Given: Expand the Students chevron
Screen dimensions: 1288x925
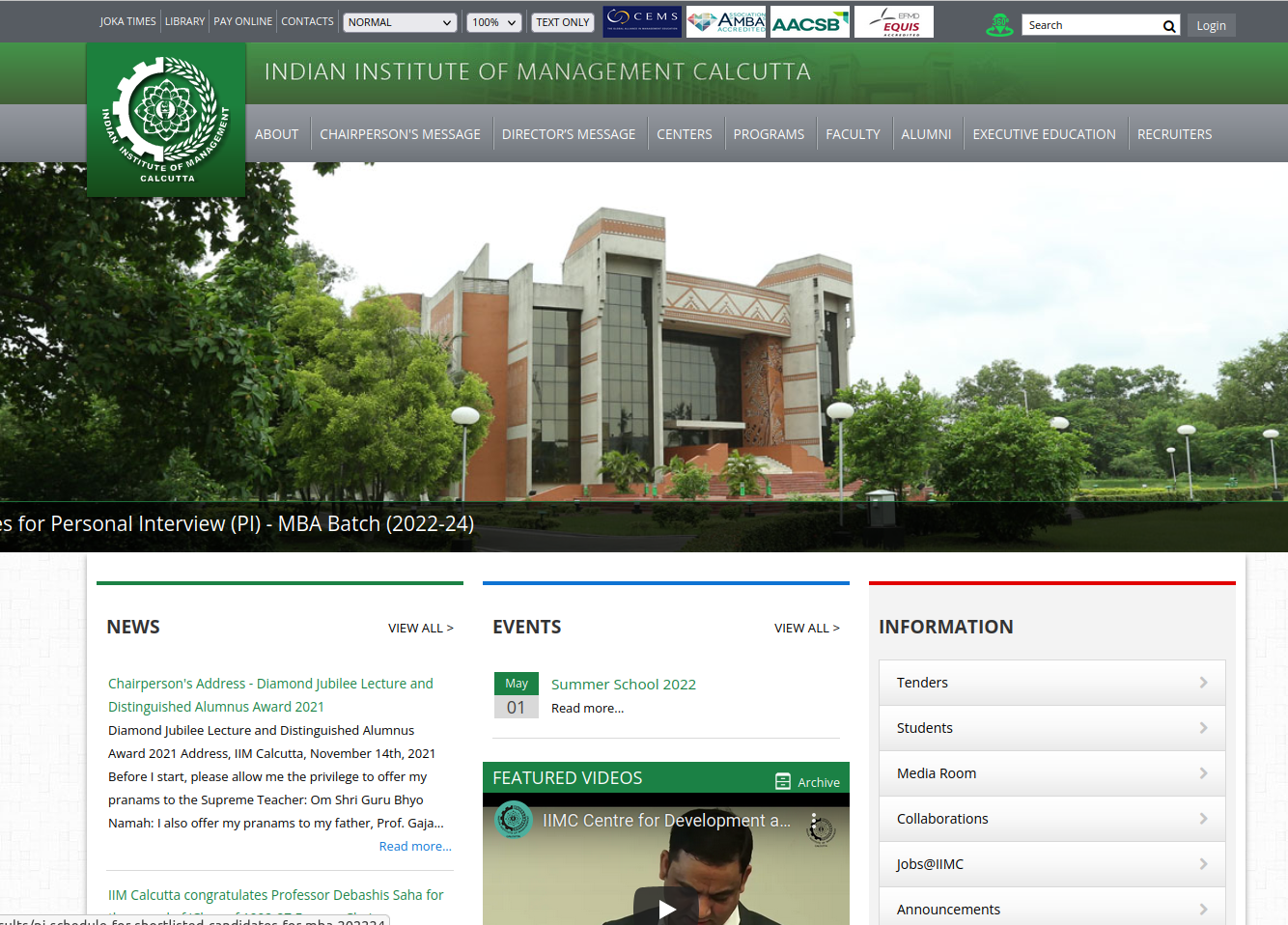Looking at the screenshot, I should point(1203,728).
